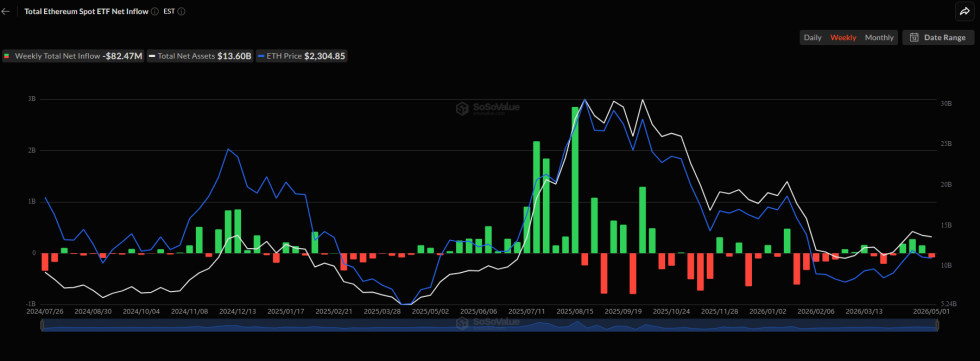Screen dimensions: 980x361
Task: Open info icon beside Total Ethereum Spot ETF title
Action: [155, 11]
